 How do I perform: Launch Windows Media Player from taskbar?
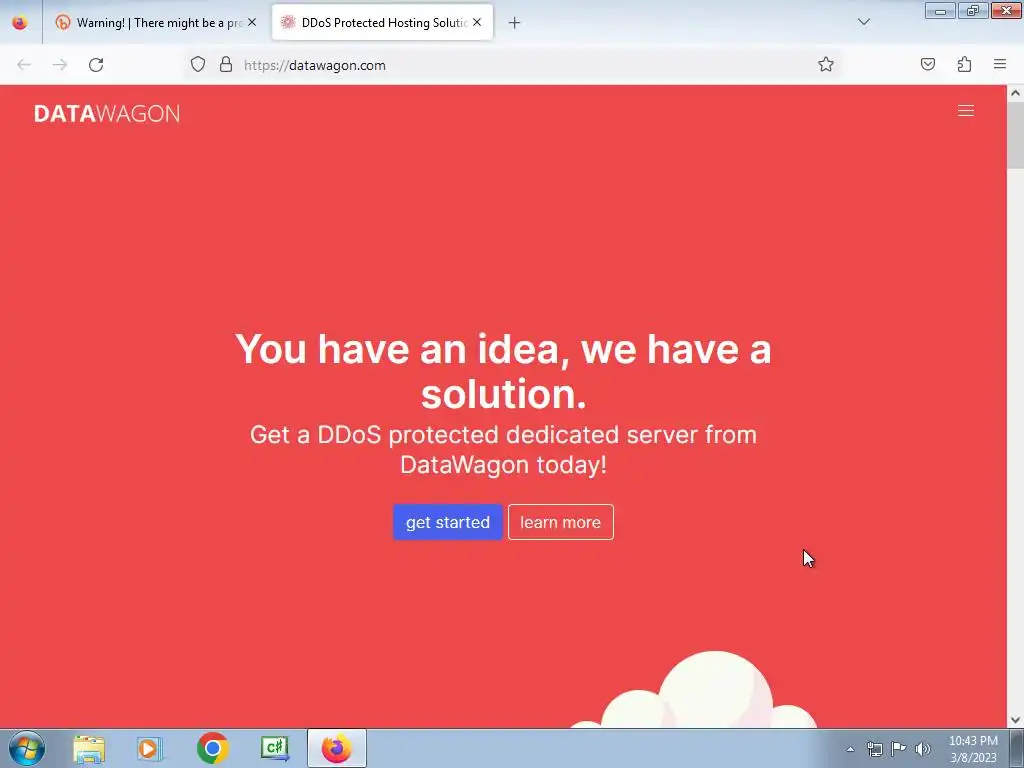150,749
